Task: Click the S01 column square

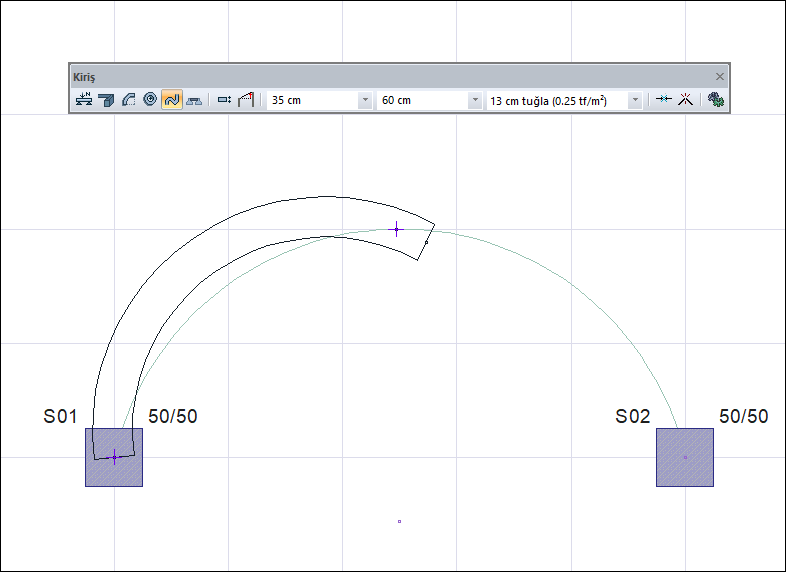Action: (114, 458)
